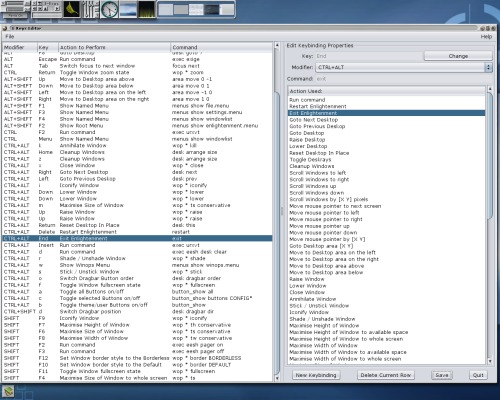Click the Change key button
This screenshot has height=400, width=500.
click(x=458, y=56)
